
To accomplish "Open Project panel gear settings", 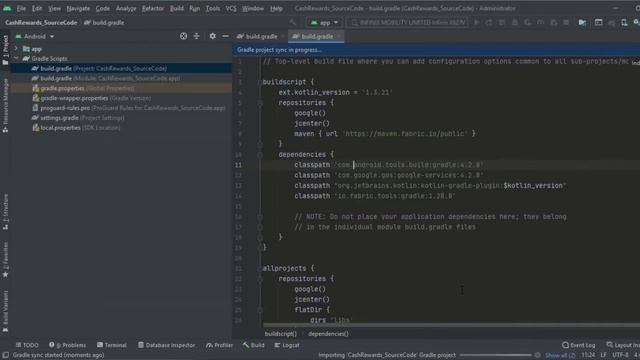I will click(212, 36).
